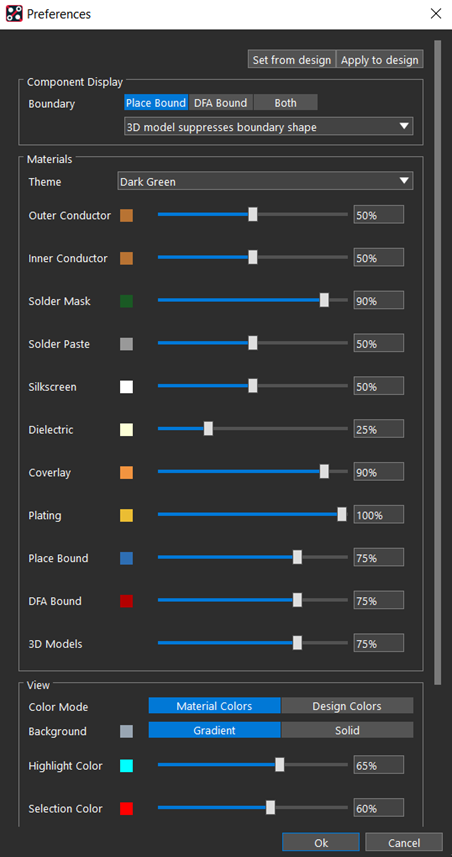Switch Color Mode to Design Colors

pos(347,706)
